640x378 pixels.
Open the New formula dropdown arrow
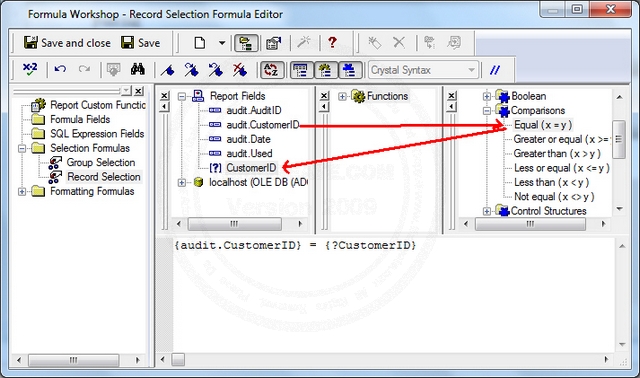[x=222, y=43]
